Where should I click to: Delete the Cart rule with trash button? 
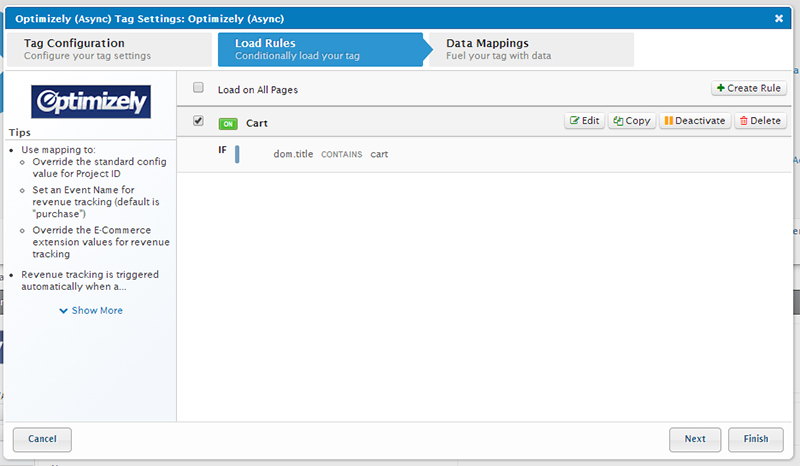point(760,121)
